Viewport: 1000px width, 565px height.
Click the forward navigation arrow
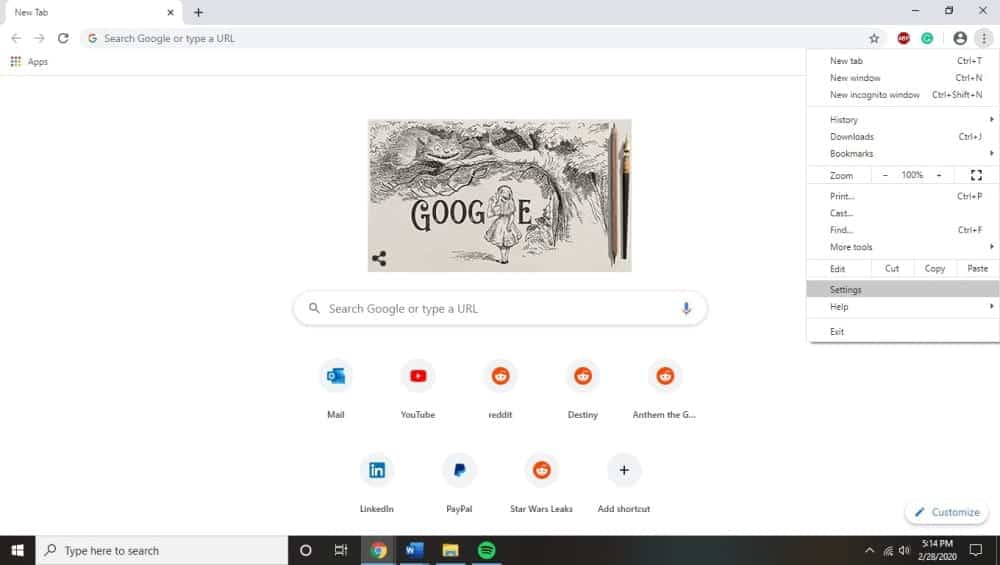tap(40, 38)
